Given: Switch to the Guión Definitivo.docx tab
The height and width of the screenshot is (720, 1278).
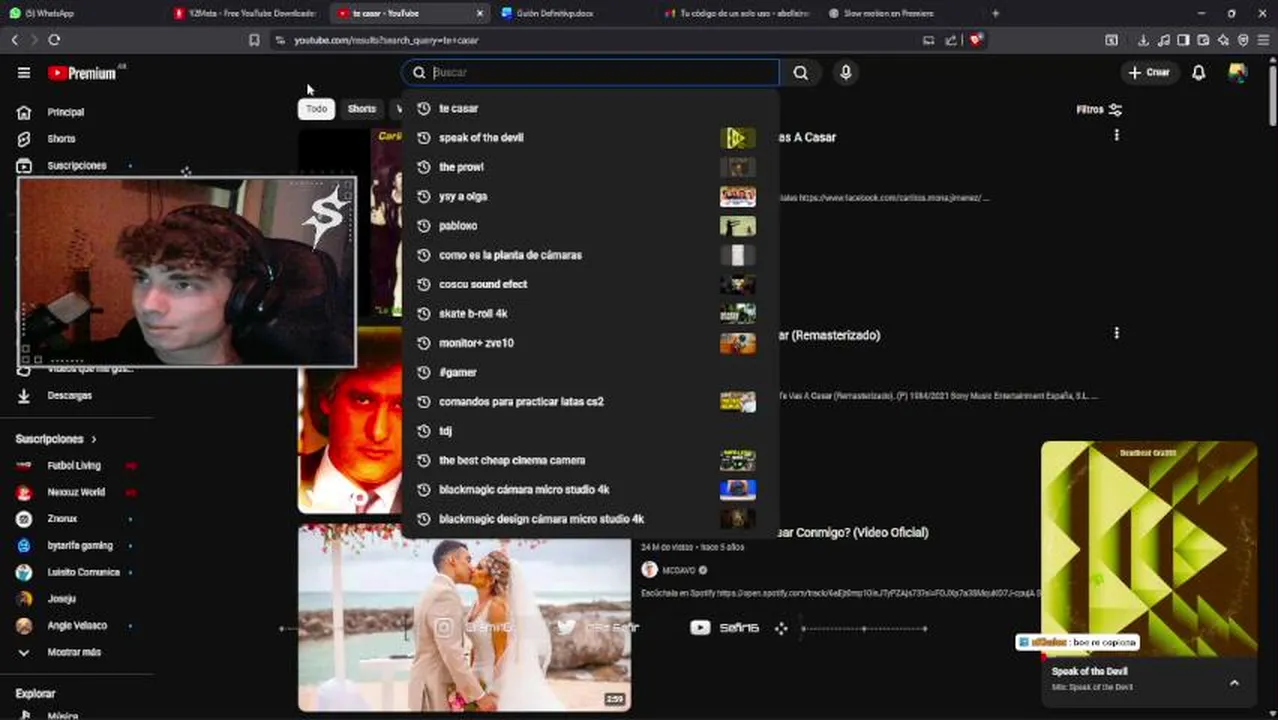Looking at the screenshot, I should point(572,13).
